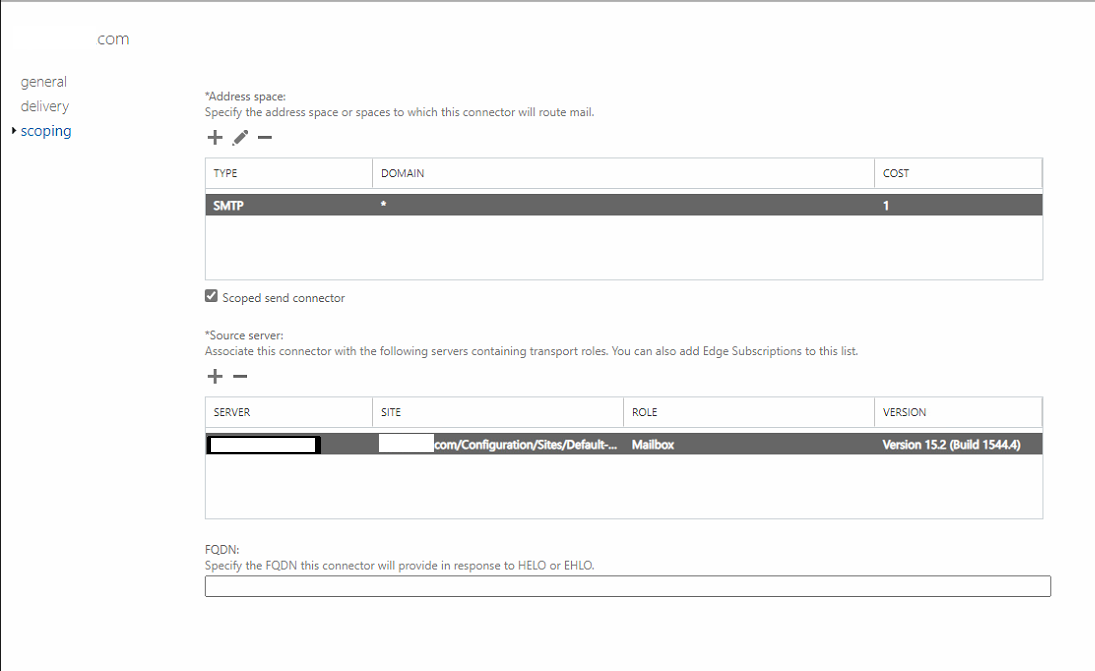Collapse the scoping section disclosure triangle

(x=14, y=130)
